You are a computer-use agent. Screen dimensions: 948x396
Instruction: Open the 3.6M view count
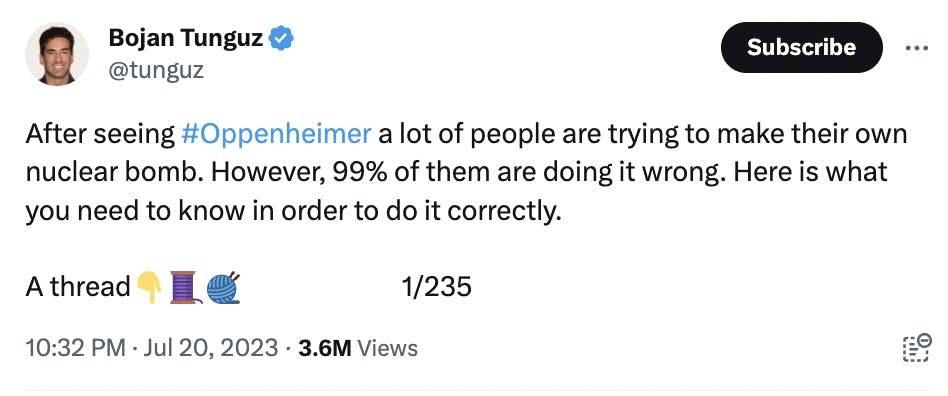tap(325, 349)
